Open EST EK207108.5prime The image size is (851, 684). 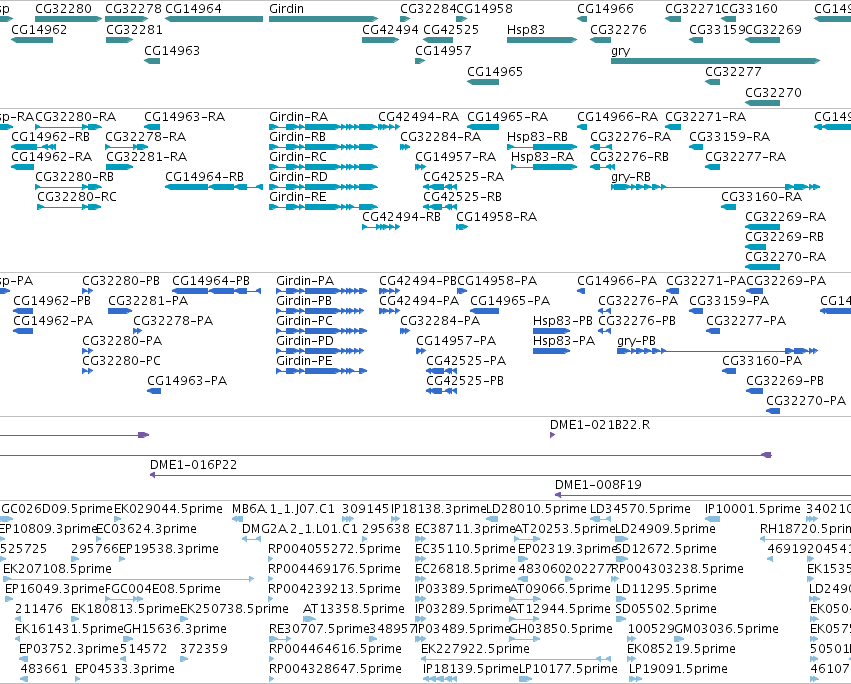[x=58, y=569]
